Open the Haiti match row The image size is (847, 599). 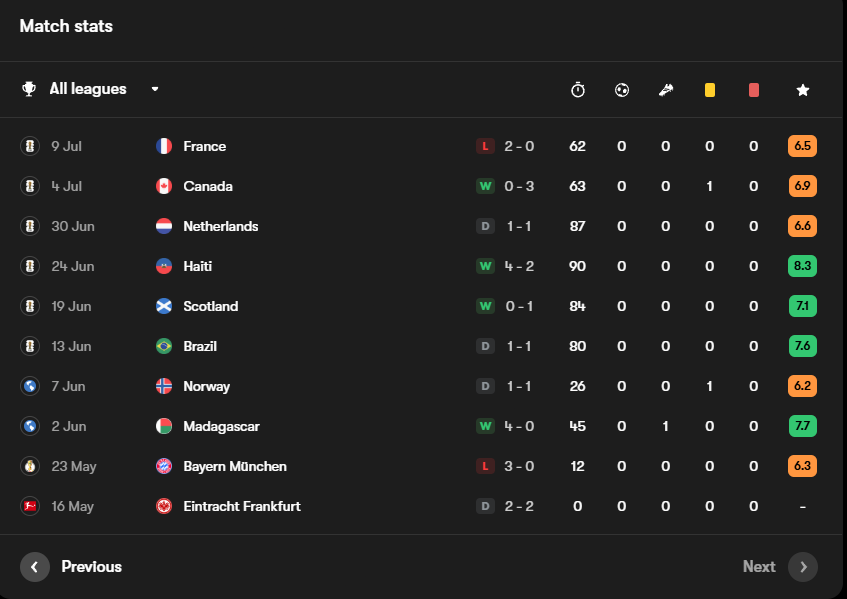[x=419, y=266]
